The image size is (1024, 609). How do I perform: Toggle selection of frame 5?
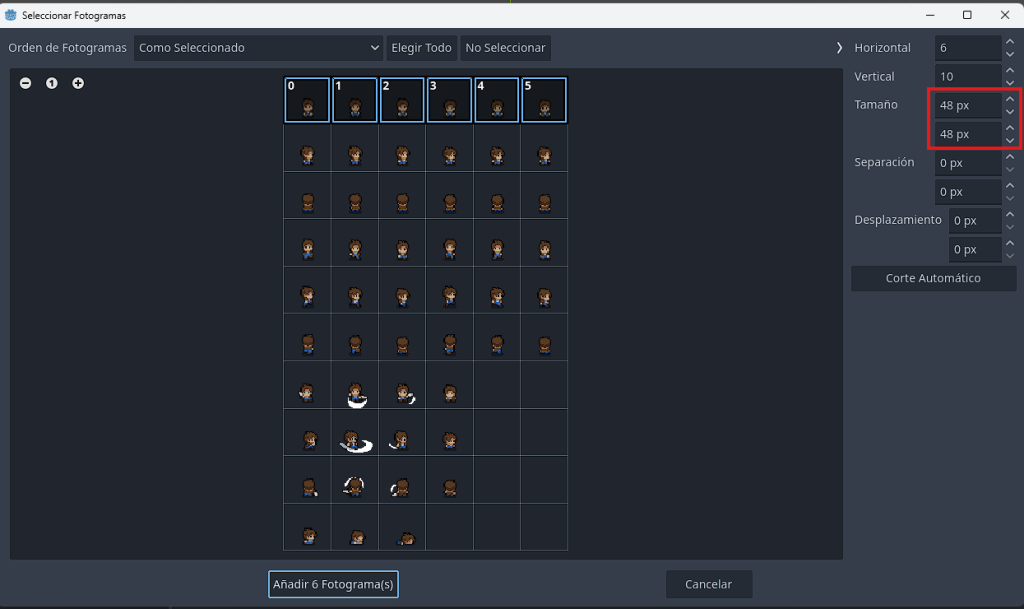[544, 100]
